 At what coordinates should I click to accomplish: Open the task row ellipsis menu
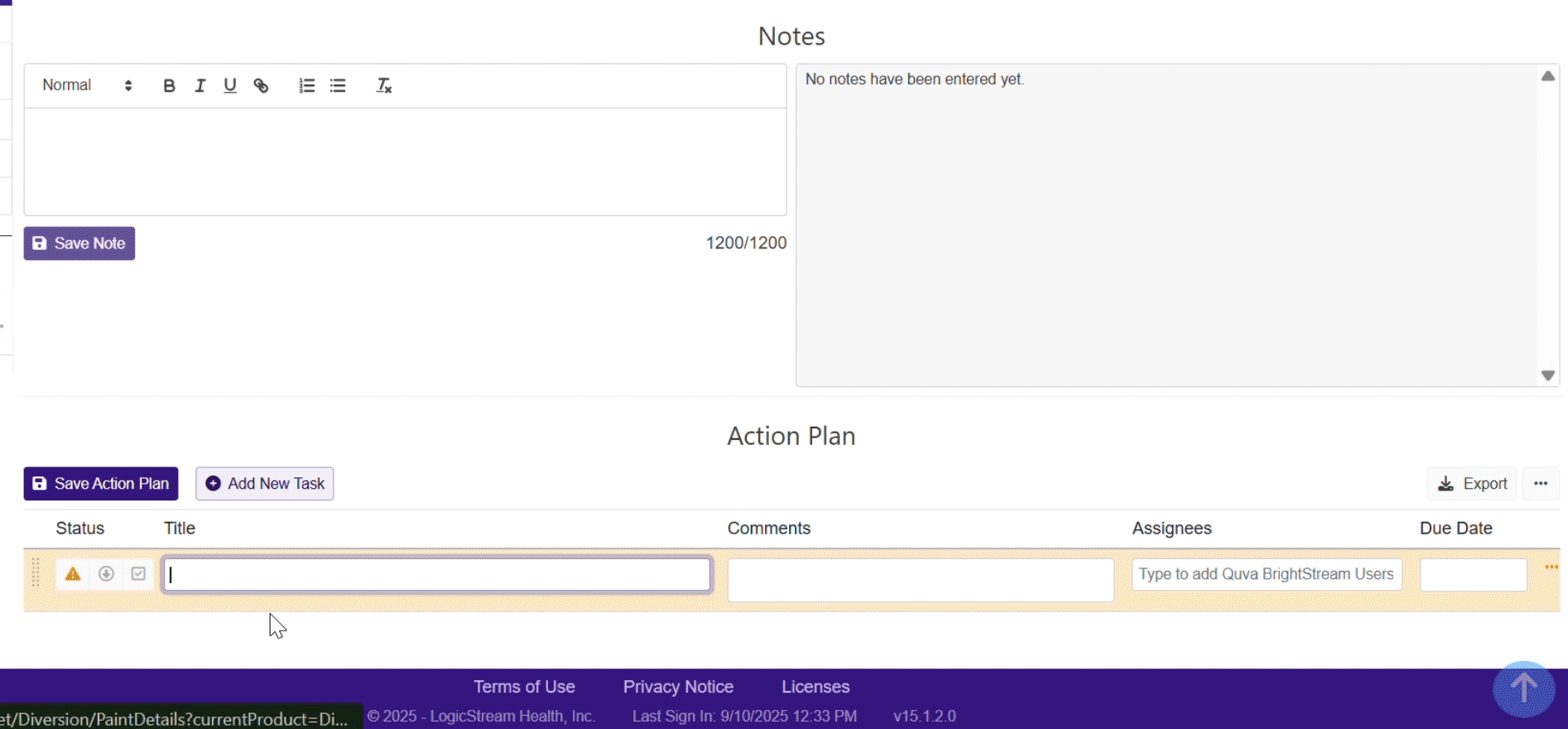point(1551,567)
